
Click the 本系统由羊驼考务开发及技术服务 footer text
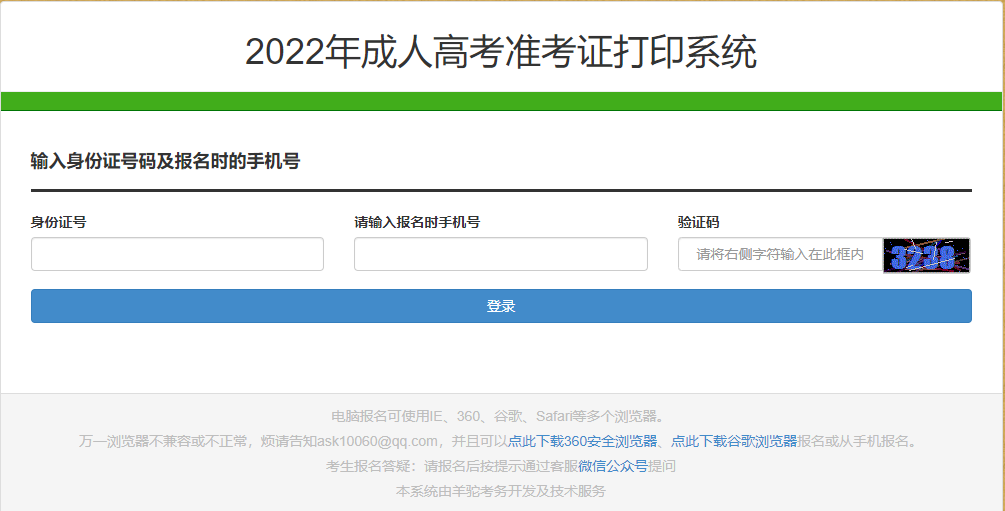501,491
